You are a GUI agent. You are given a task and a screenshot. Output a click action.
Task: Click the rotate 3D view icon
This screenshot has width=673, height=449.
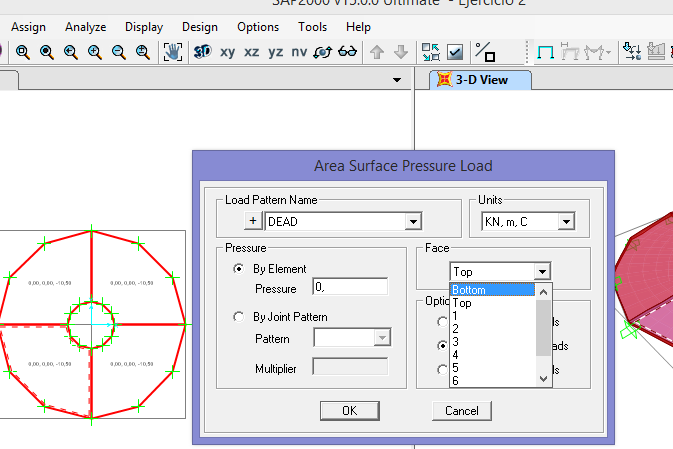(323, 52)
